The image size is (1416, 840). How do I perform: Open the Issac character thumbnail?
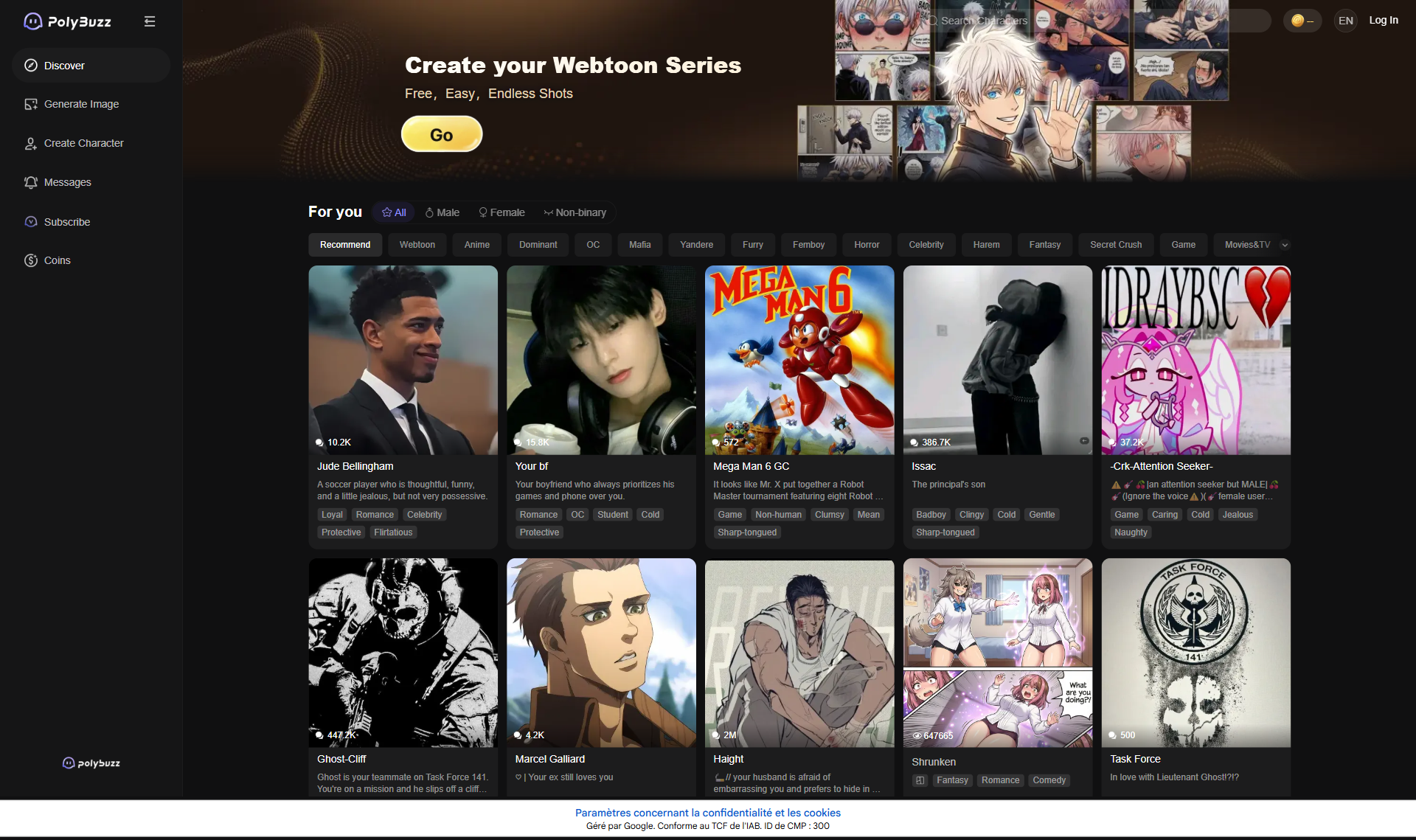tap(998, 360)
